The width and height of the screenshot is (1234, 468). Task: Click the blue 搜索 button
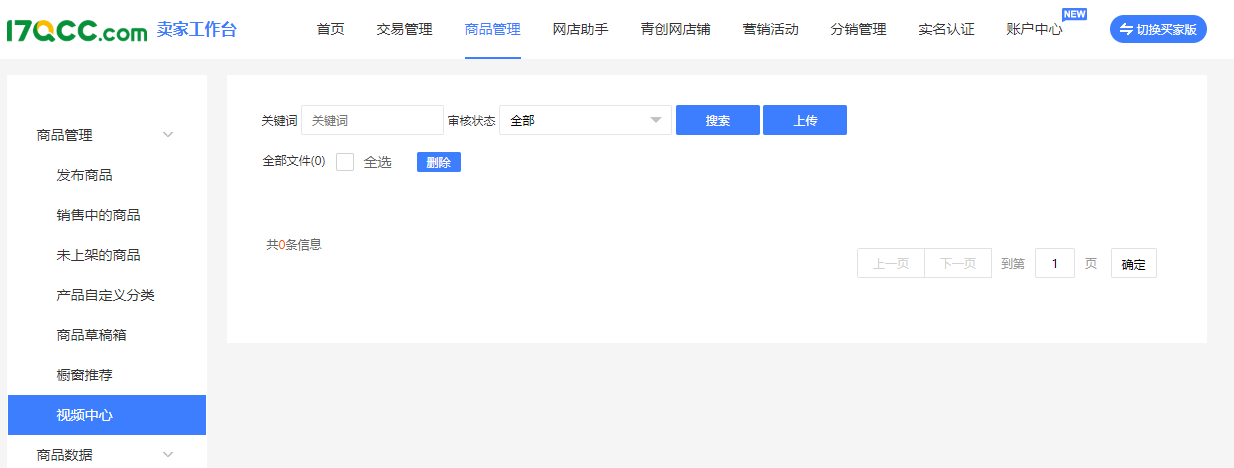click(x=717, y=120)
